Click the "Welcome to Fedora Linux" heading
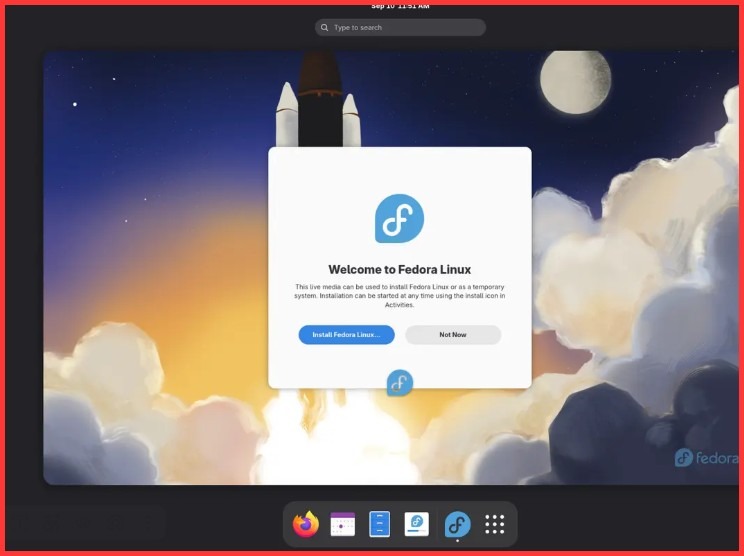 coord(399,270)
